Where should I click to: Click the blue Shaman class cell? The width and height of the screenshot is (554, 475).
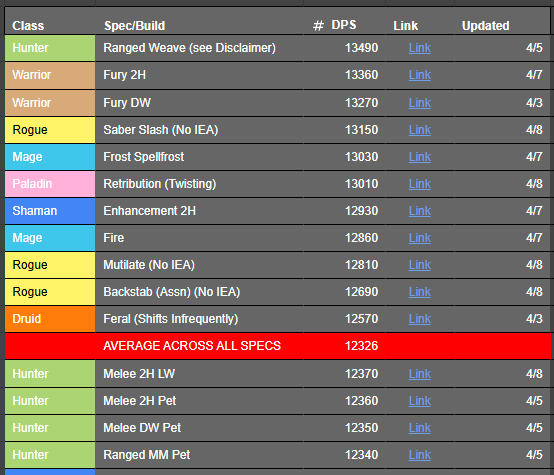[x=50, y=211]
